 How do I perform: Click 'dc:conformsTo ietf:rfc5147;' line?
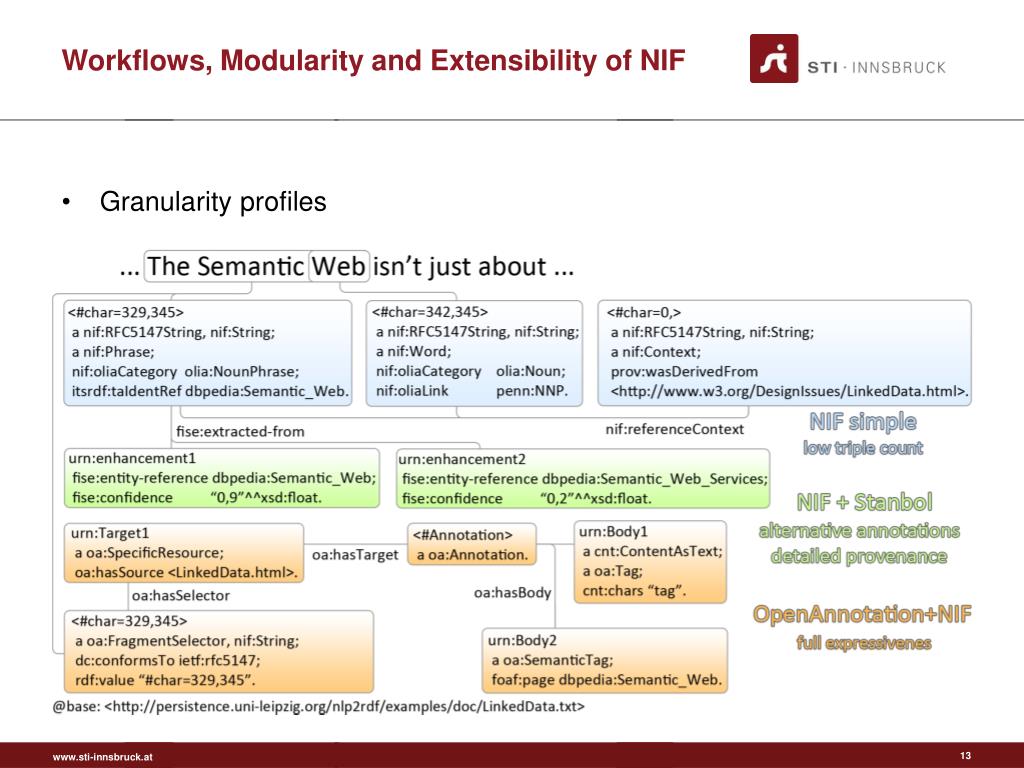point(167,660)
